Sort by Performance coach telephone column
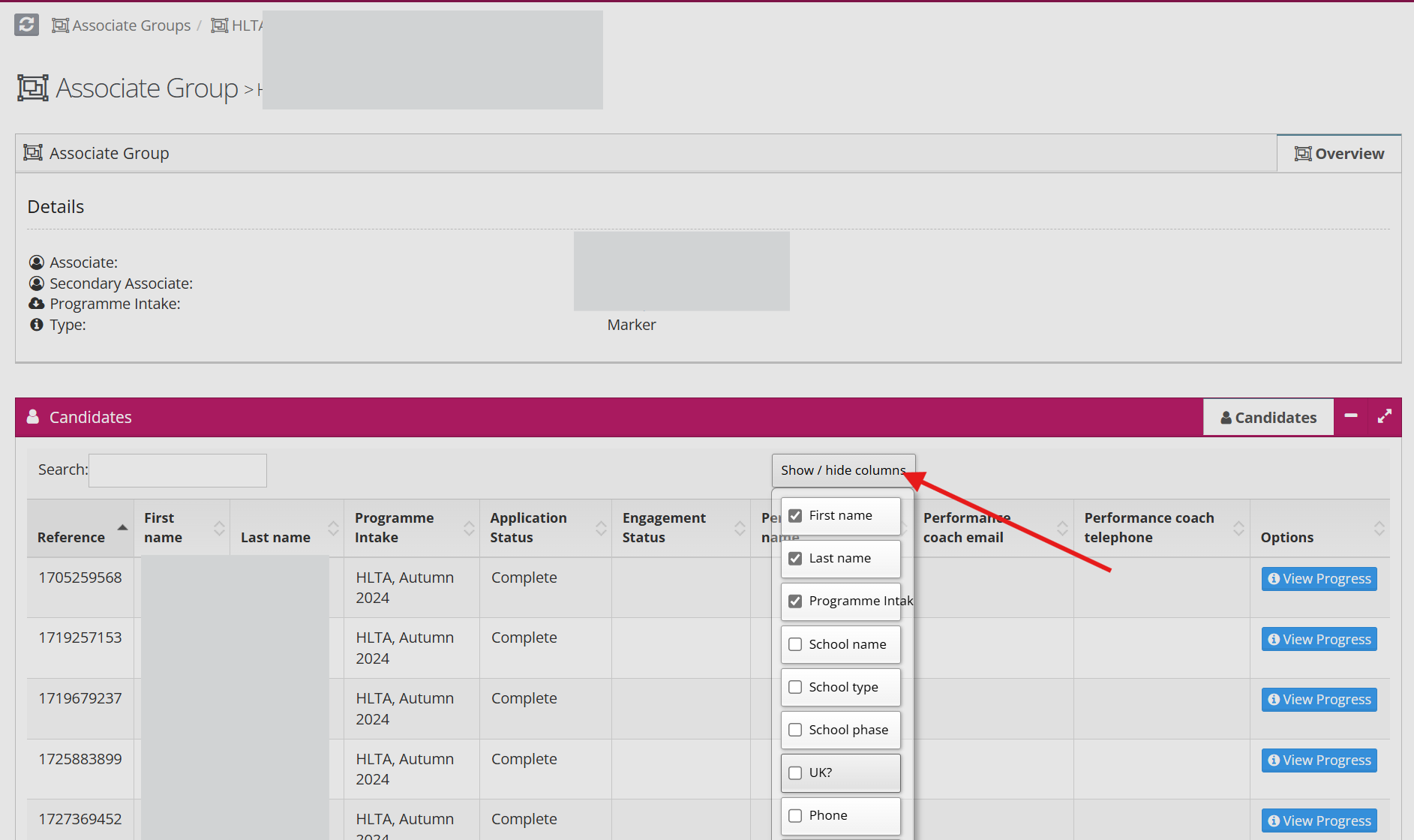The height and width of the screenshot is (840, 1414). click(x=1162, y=528)
